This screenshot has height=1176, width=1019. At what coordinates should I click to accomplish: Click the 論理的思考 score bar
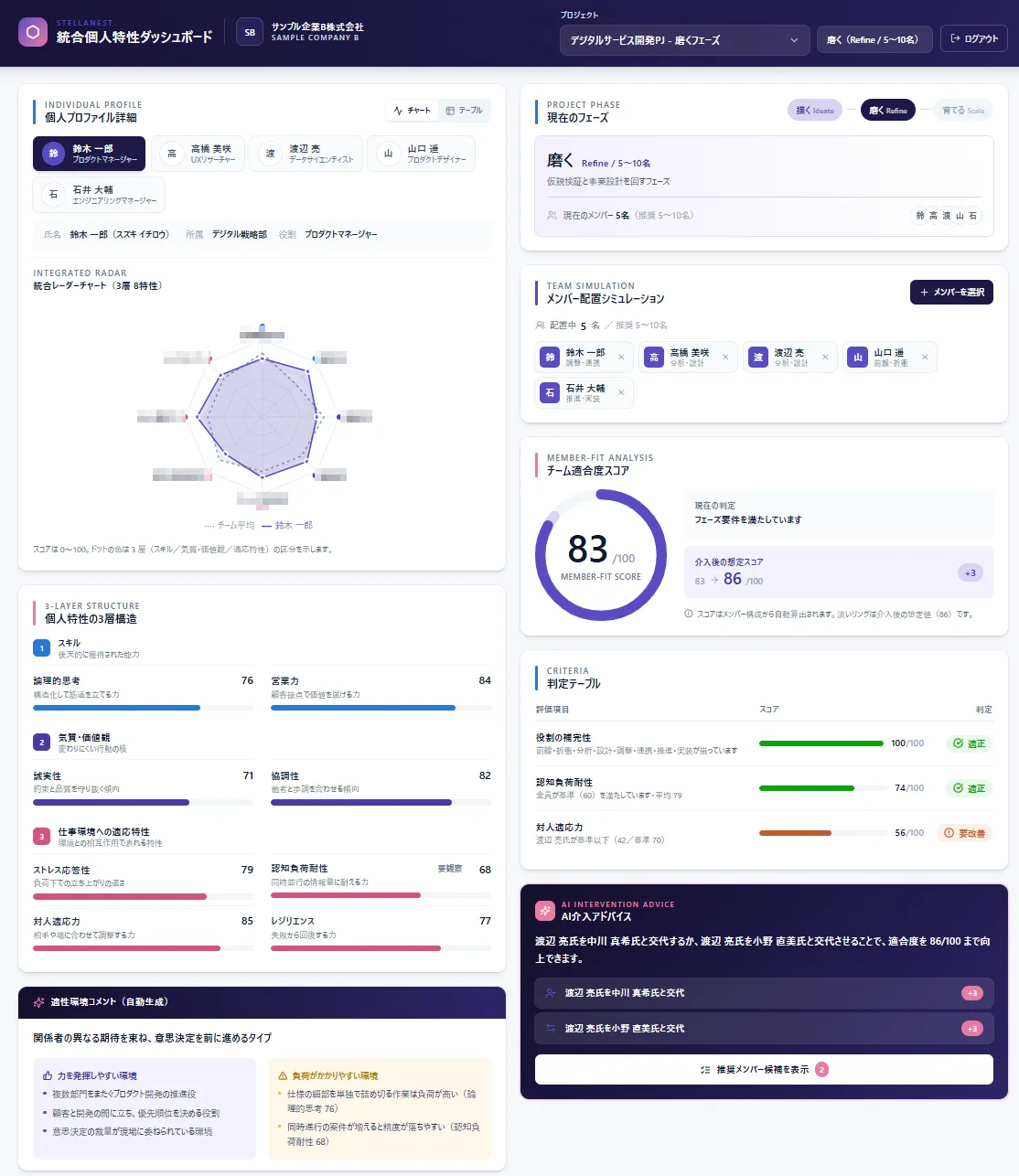144,708
